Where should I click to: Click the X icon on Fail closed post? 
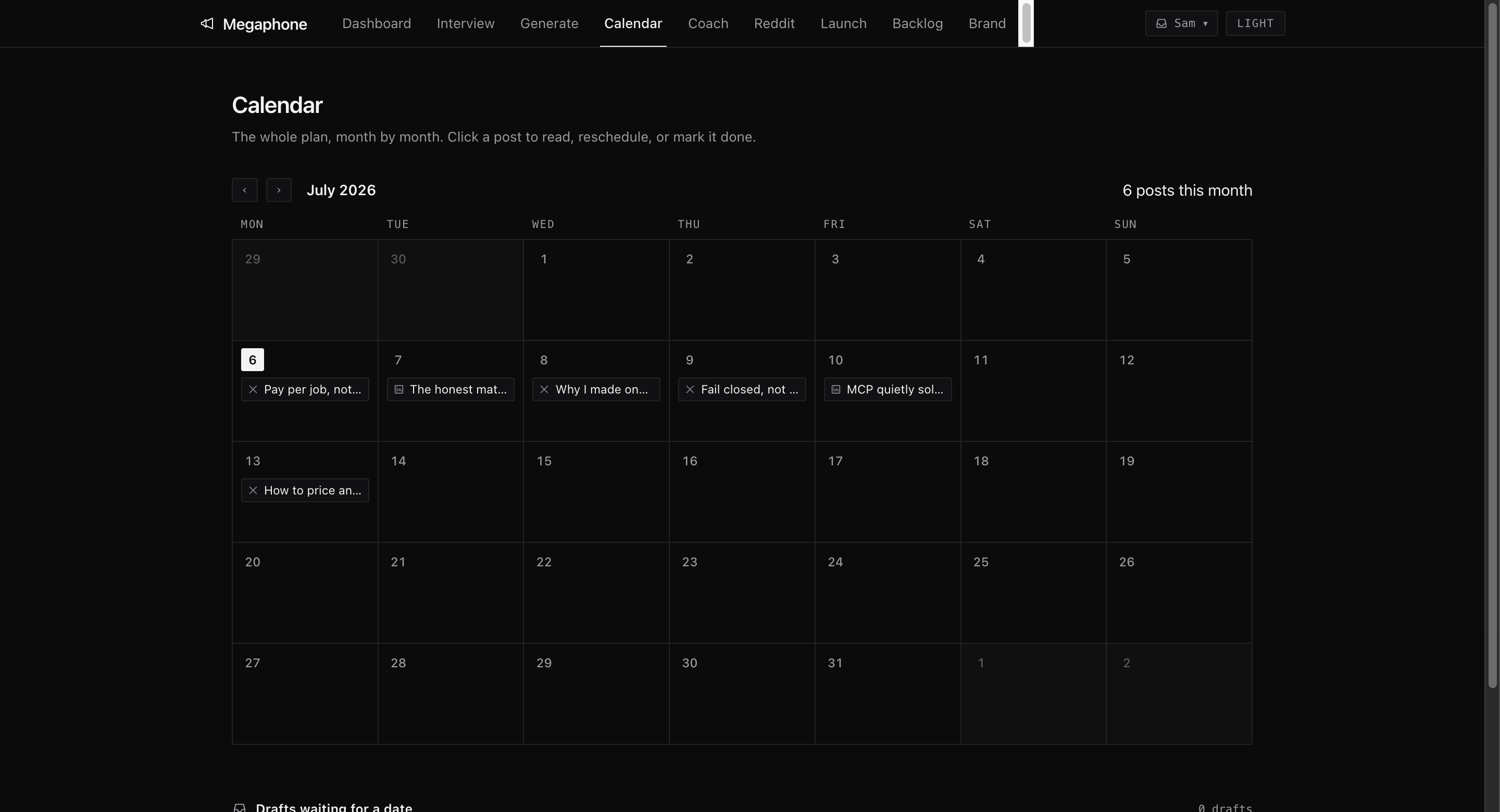[x=690, y=389]
